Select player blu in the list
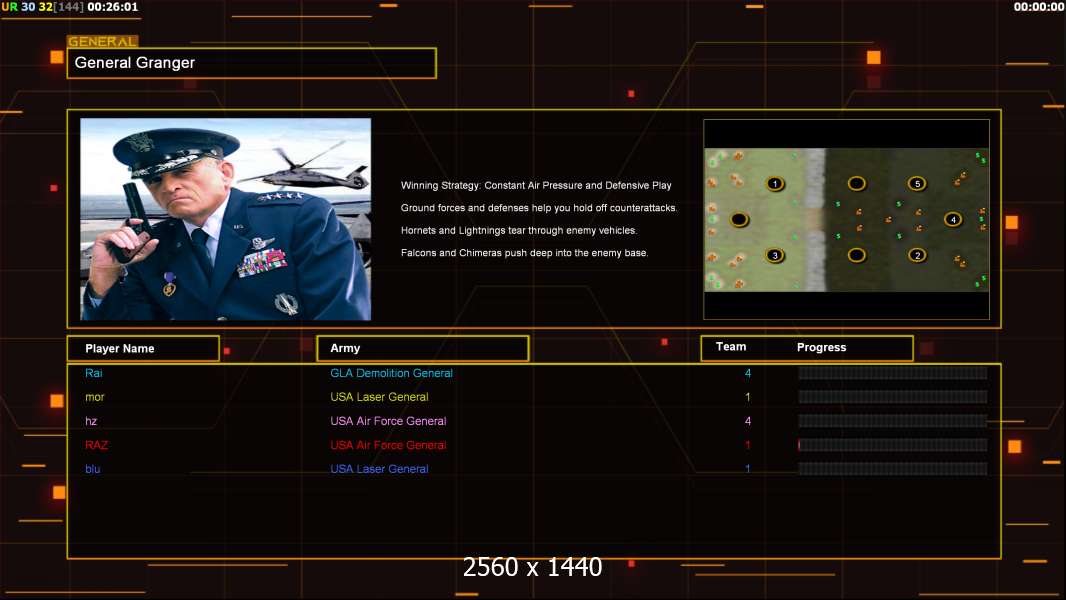Image resolution: width=1066 pixels, height=600 pixels. pyautogui.click(x=92, y=469)
